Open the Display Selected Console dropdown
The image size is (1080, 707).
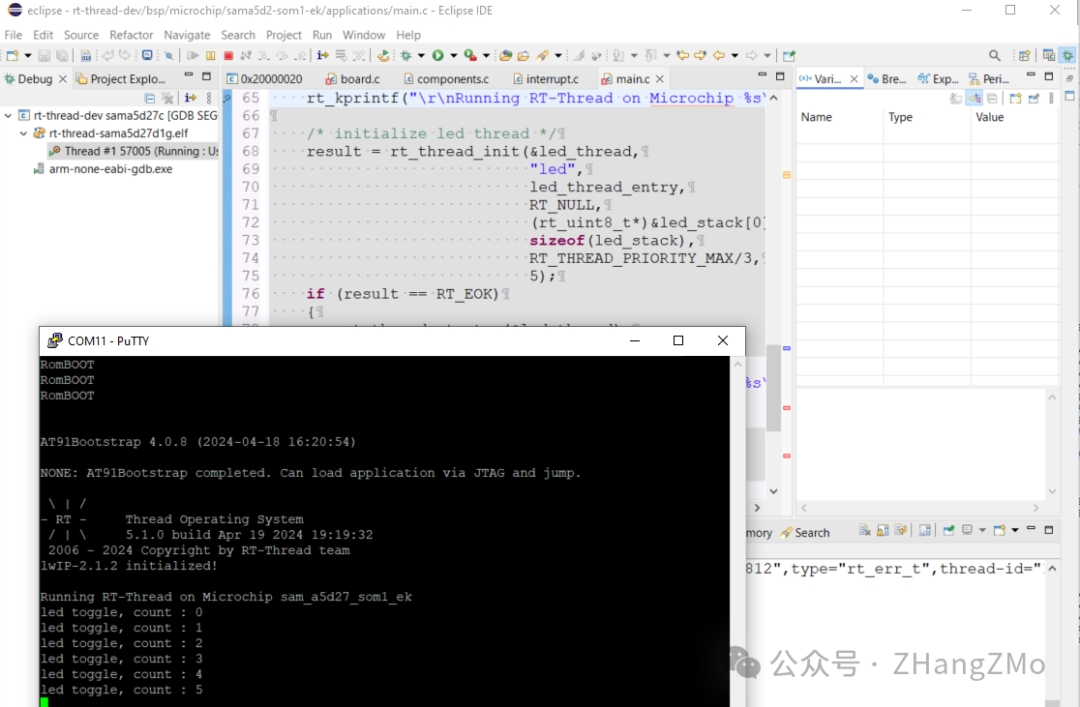click(x=982, y=530)
